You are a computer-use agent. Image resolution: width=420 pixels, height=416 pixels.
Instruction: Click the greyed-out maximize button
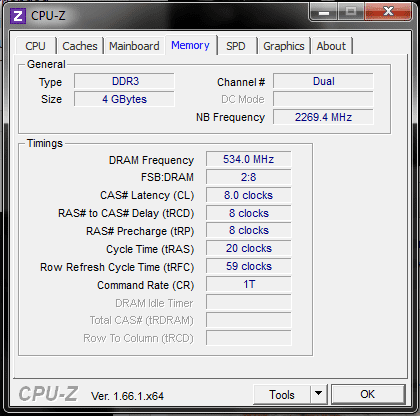351,12
